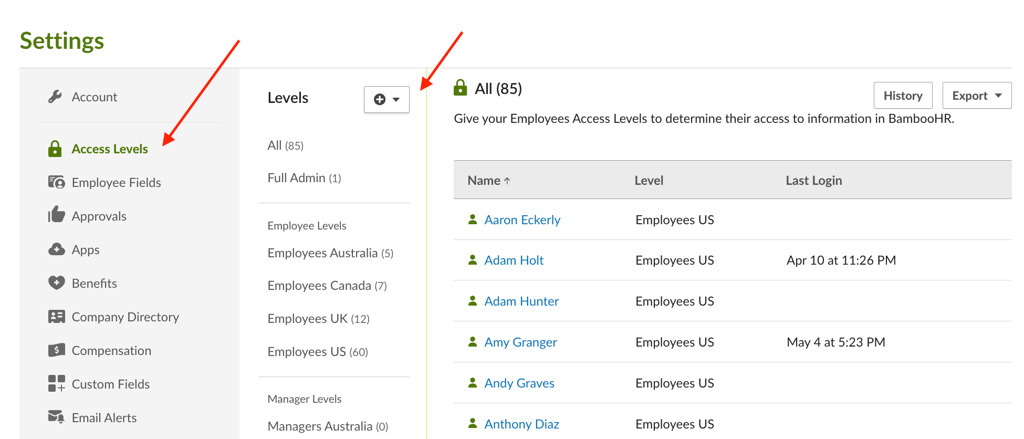
Task: Click the Level column header
Action: 649,180
